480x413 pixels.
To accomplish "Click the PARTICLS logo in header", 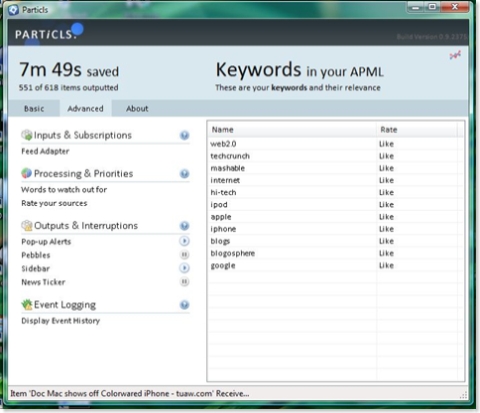I will [x=46, y=34].
